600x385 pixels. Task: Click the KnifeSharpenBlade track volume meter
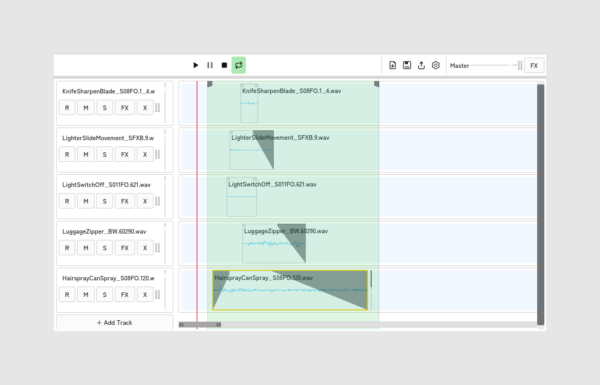tap(158, 108)
